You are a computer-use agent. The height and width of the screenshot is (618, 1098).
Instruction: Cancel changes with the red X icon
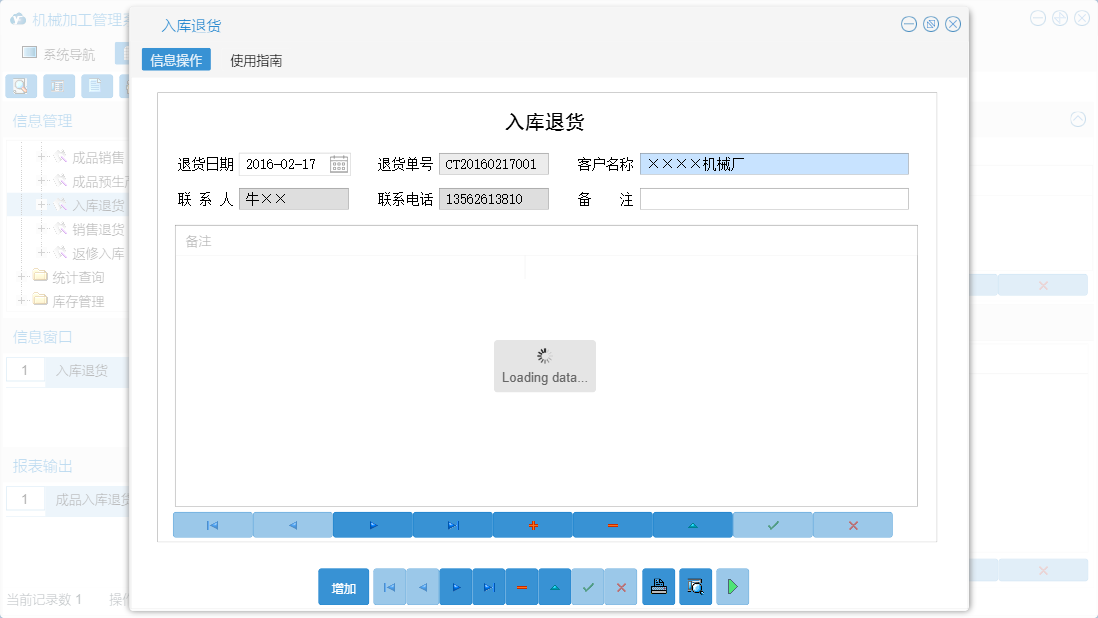(x=852, y=524)
